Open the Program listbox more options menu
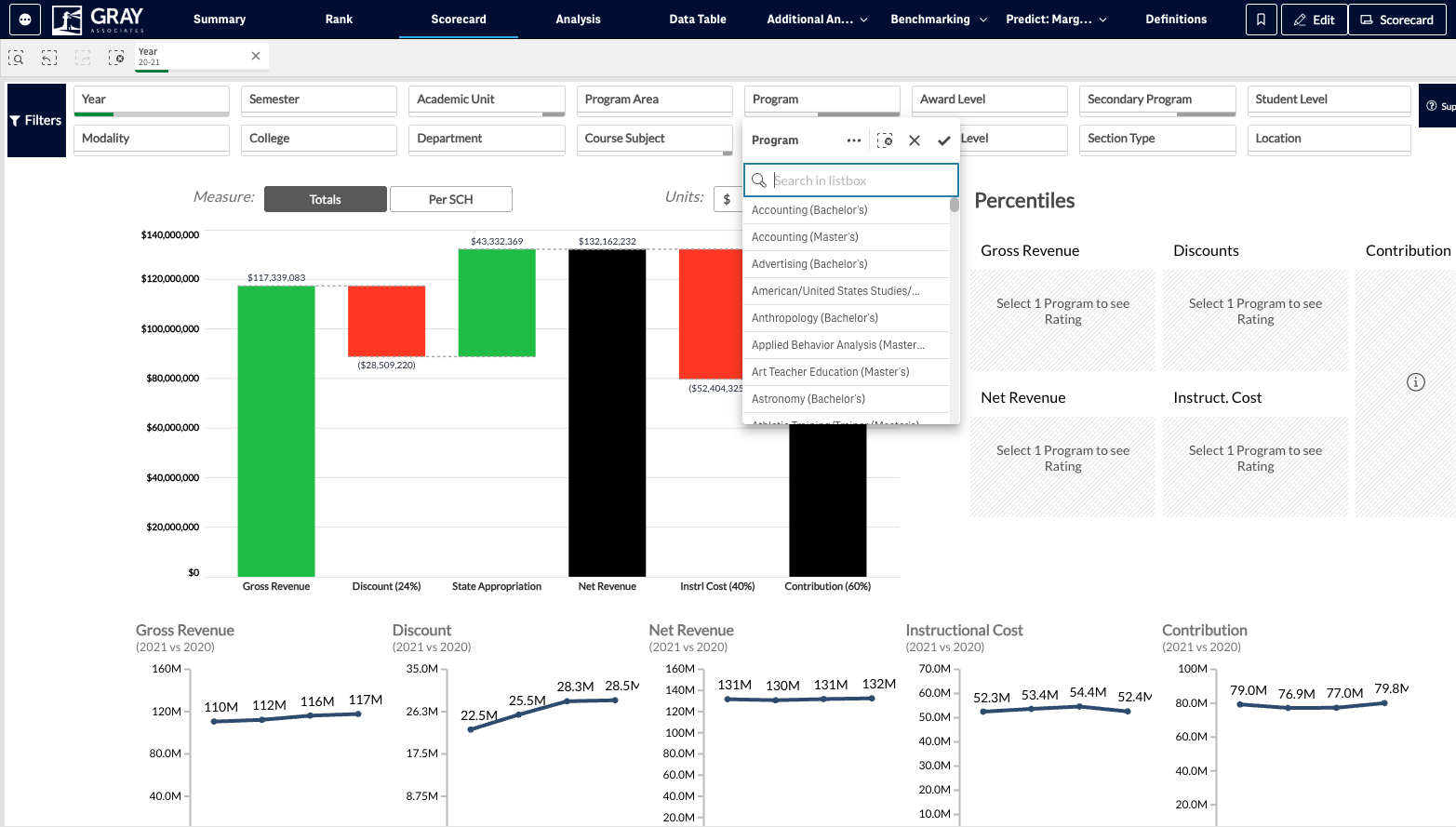Image resolution: width=1456 pixels, height=827 pixels. tap(854, 140)
